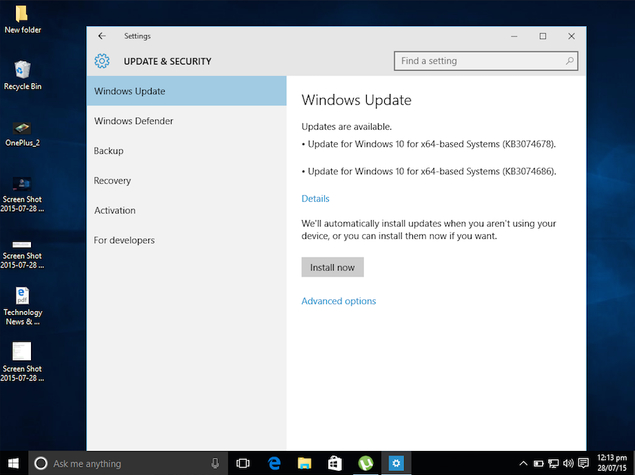
Task: Select the OnePlus_2 desktop icon
Action: (22, 134)
